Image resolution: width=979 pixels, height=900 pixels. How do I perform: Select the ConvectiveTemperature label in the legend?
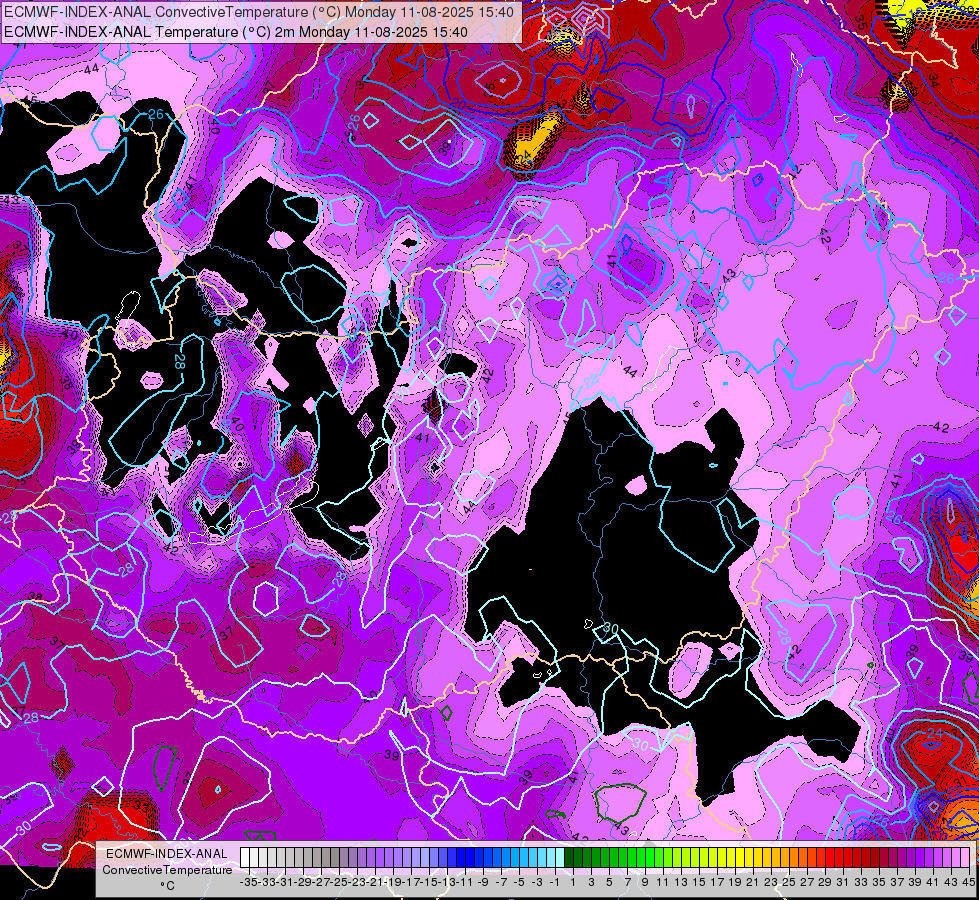click(x=167, y=869)
